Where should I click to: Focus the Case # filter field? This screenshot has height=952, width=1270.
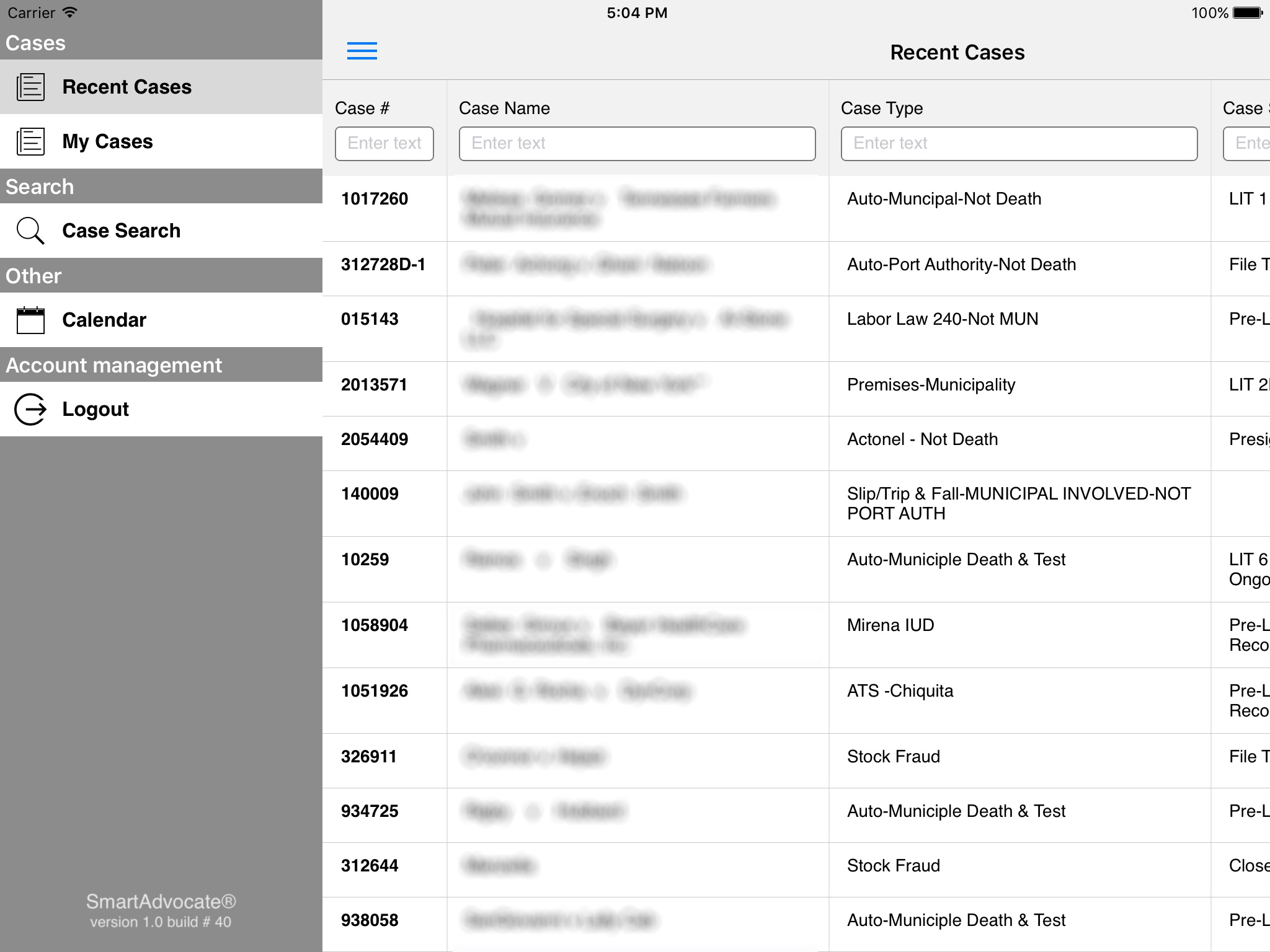384,144
